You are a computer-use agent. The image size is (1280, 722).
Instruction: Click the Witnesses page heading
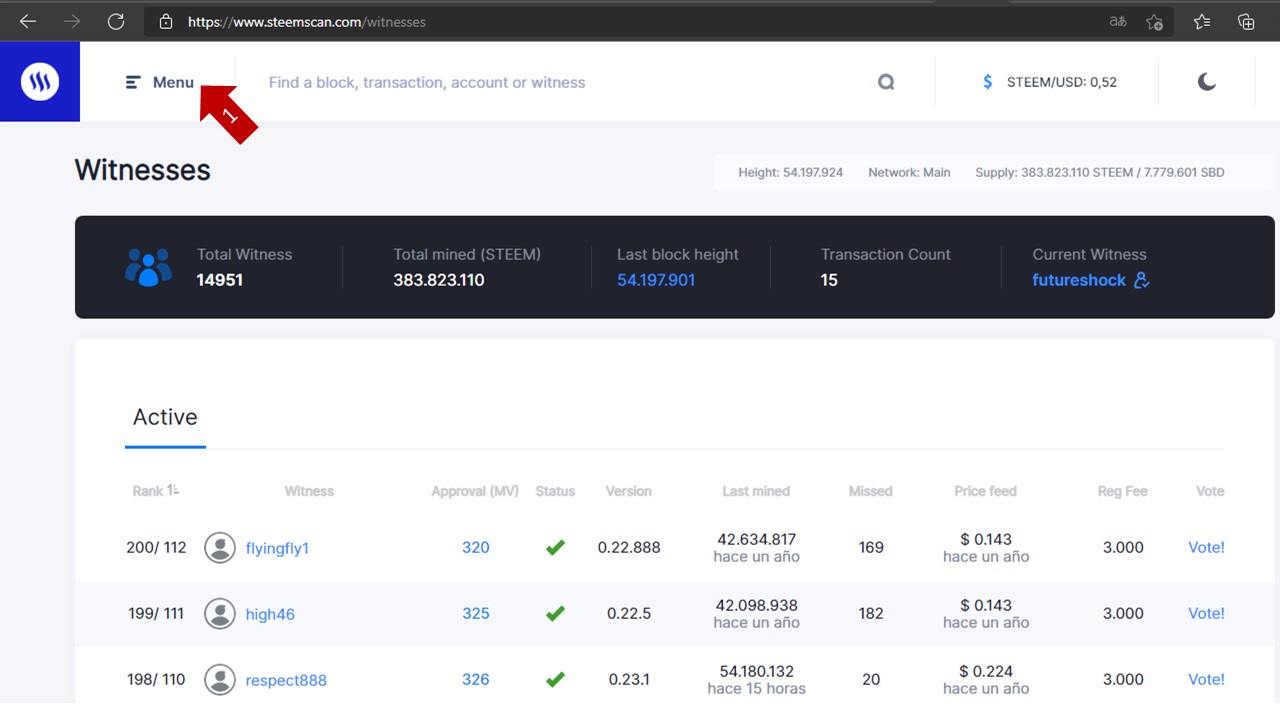tap(142, 170)
